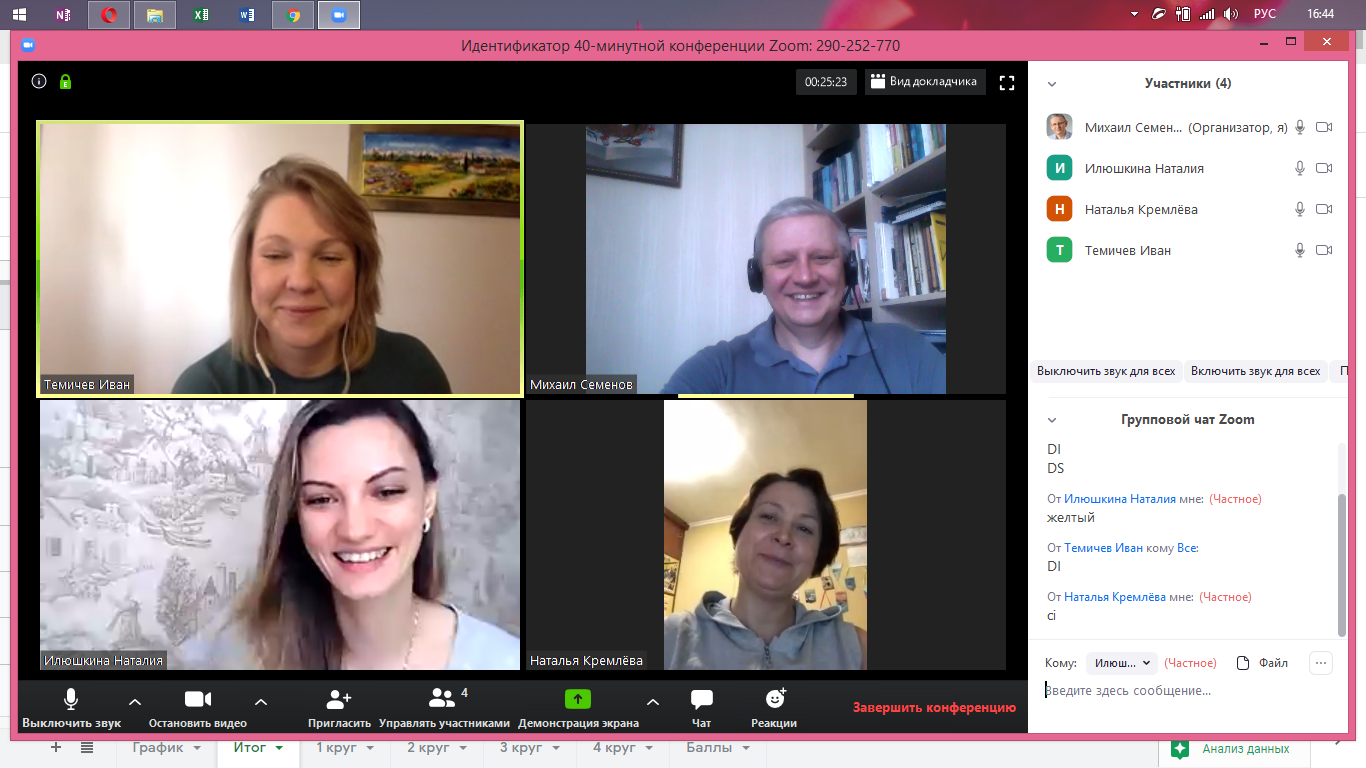1366x768 pixels.
Task: Click Пригласить to invite participants
Action: pyautogui.click(x=339, y=708)
